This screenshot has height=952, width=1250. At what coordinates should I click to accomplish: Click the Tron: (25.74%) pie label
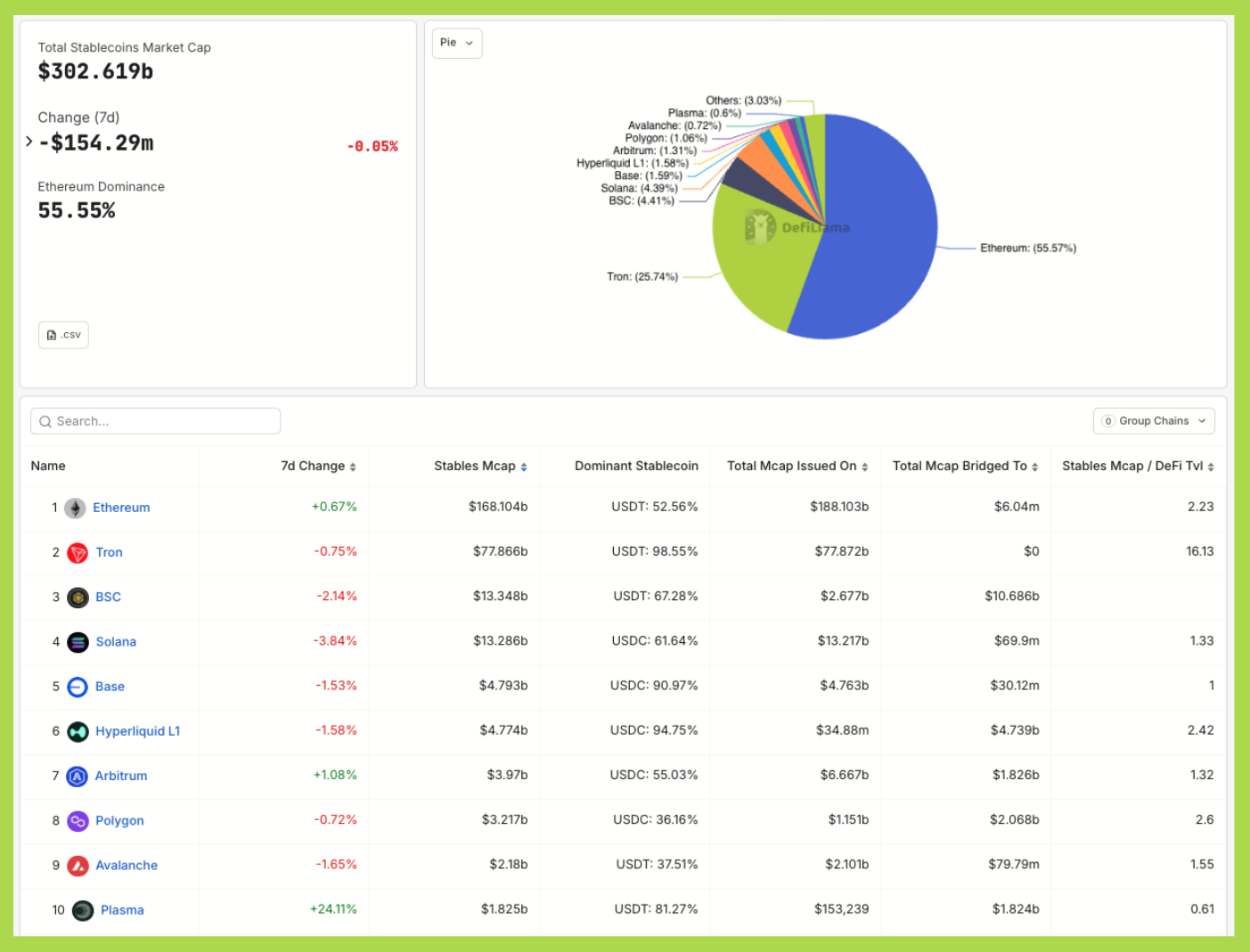[643, 276]
